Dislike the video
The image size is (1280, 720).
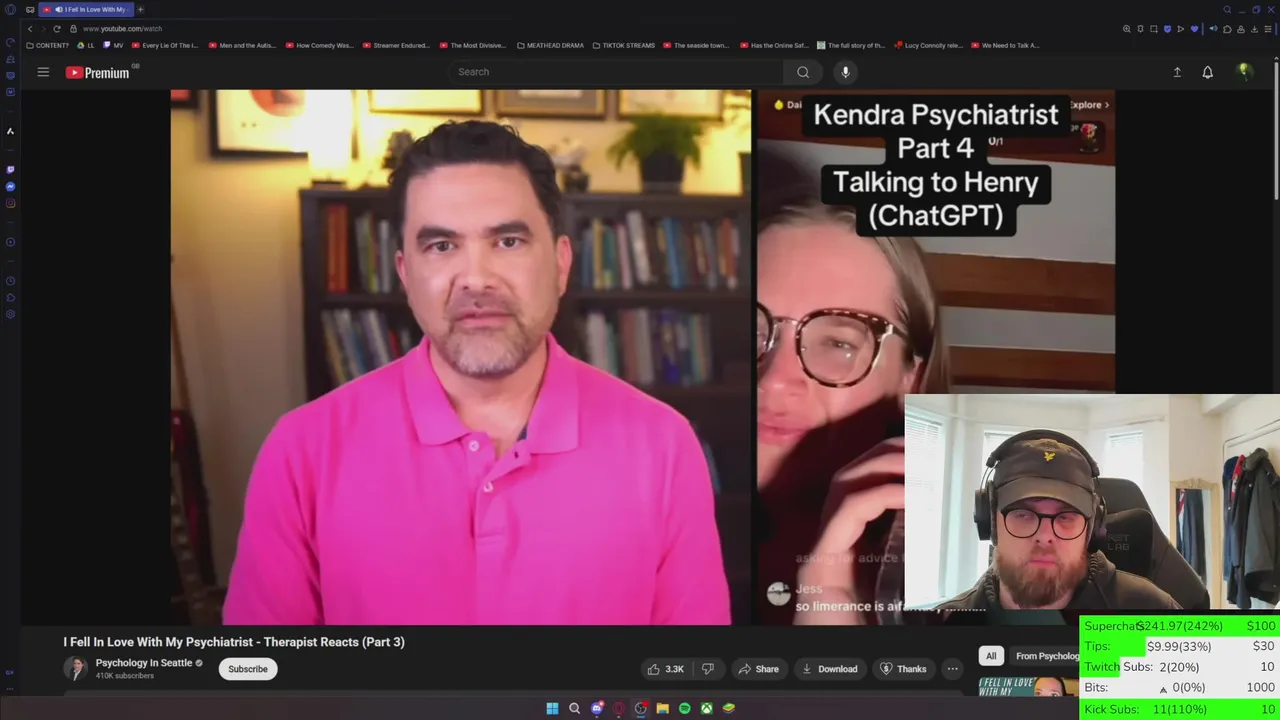708,669
